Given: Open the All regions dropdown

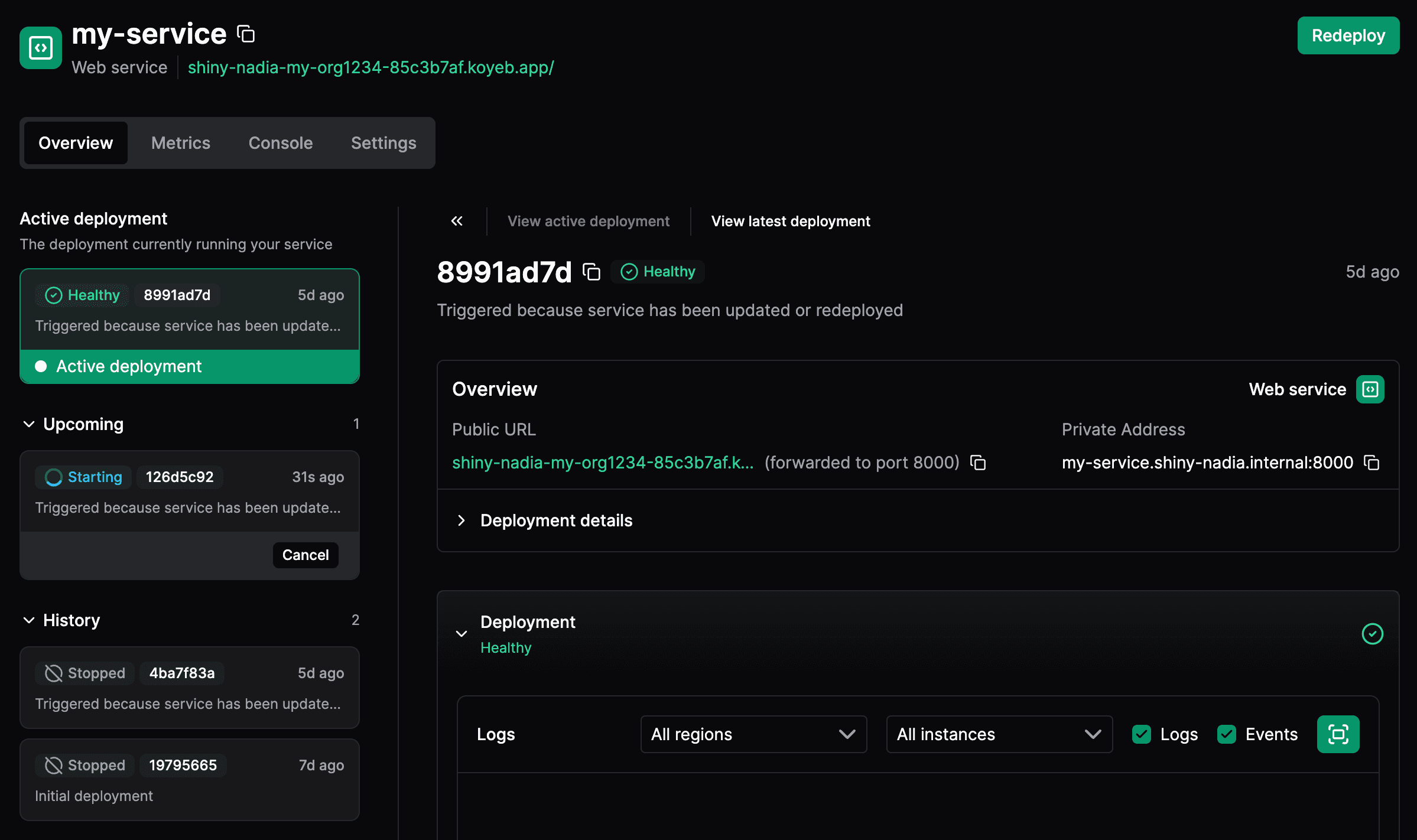Looking at the screenshot, I should 753,734.
